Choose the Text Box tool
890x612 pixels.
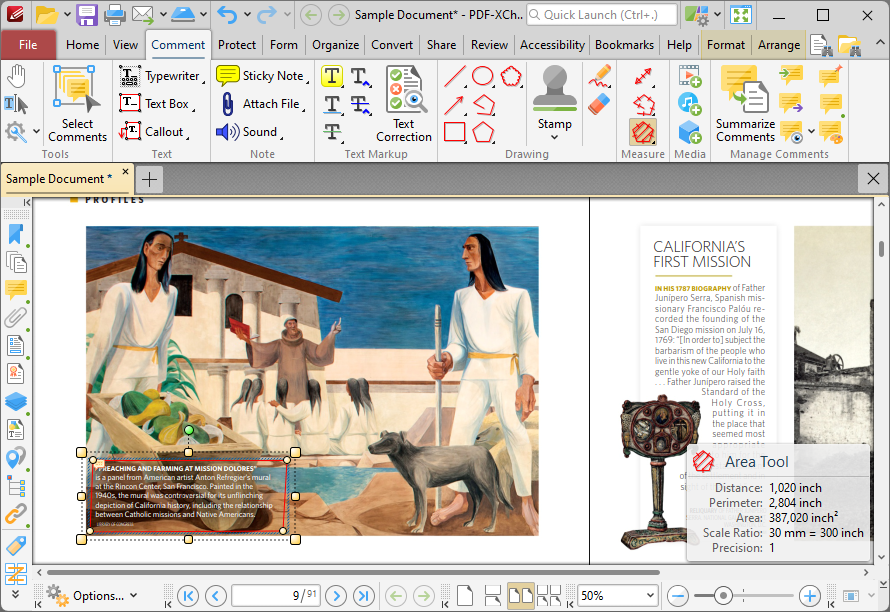click(x=156, y=104)
